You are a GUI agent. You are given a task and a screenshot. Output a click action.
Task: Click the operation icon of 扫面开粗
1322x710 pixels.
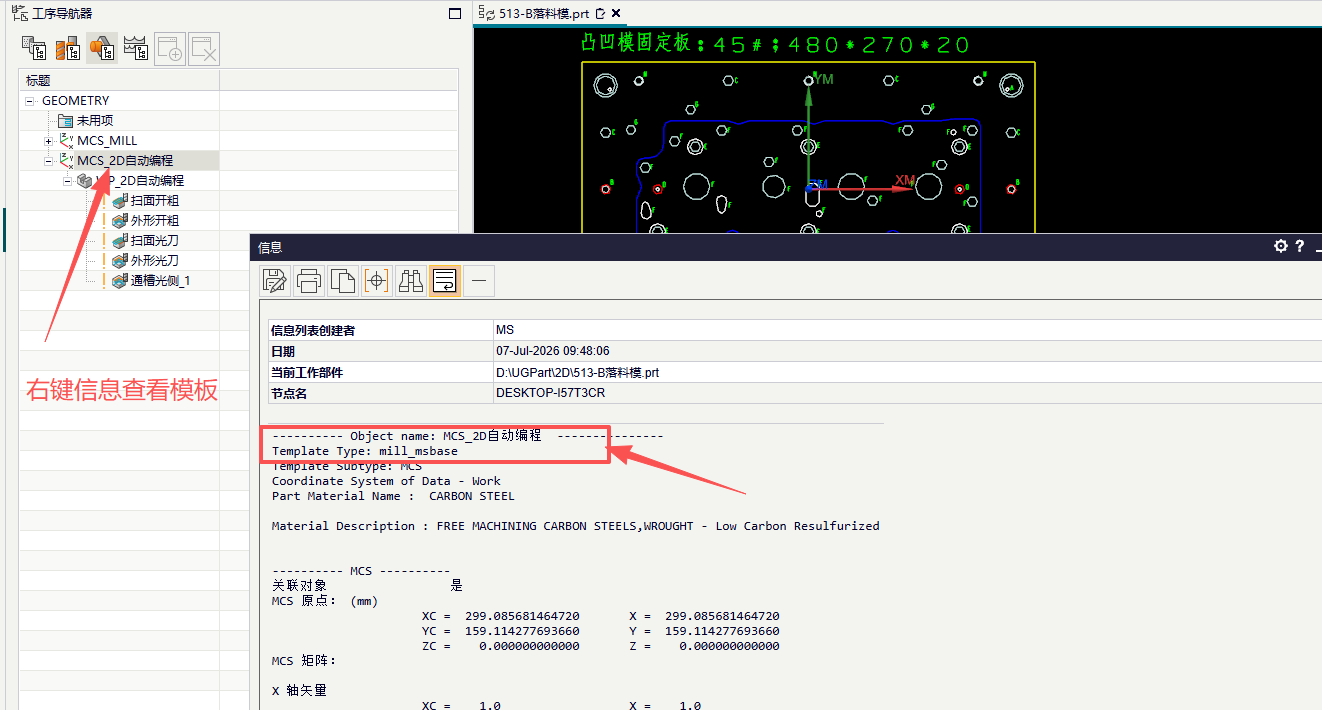(x=120, y=201)
